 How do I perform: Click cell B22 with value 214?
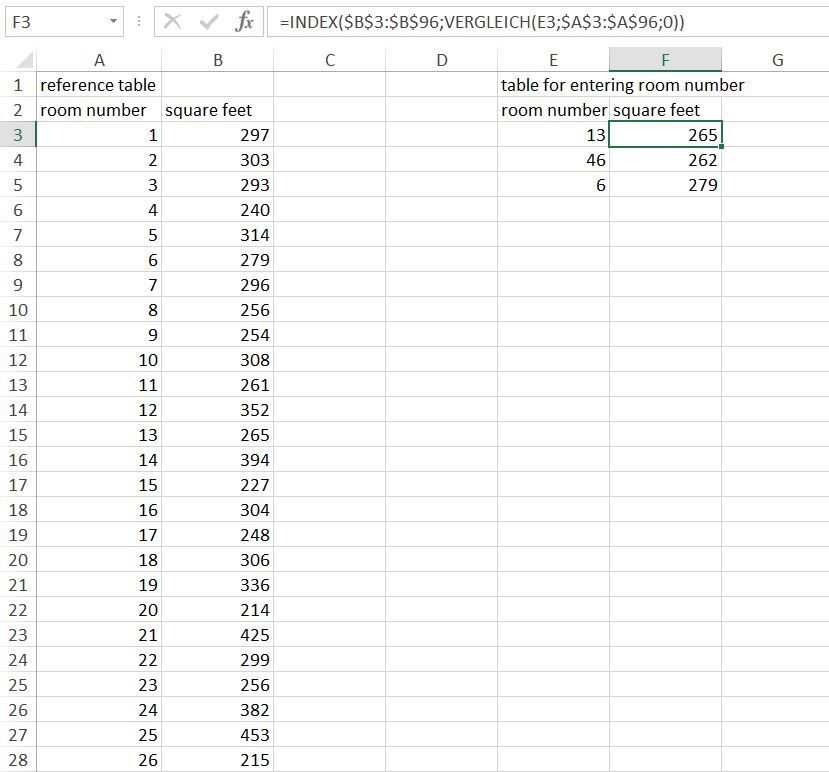coord(217,610)
